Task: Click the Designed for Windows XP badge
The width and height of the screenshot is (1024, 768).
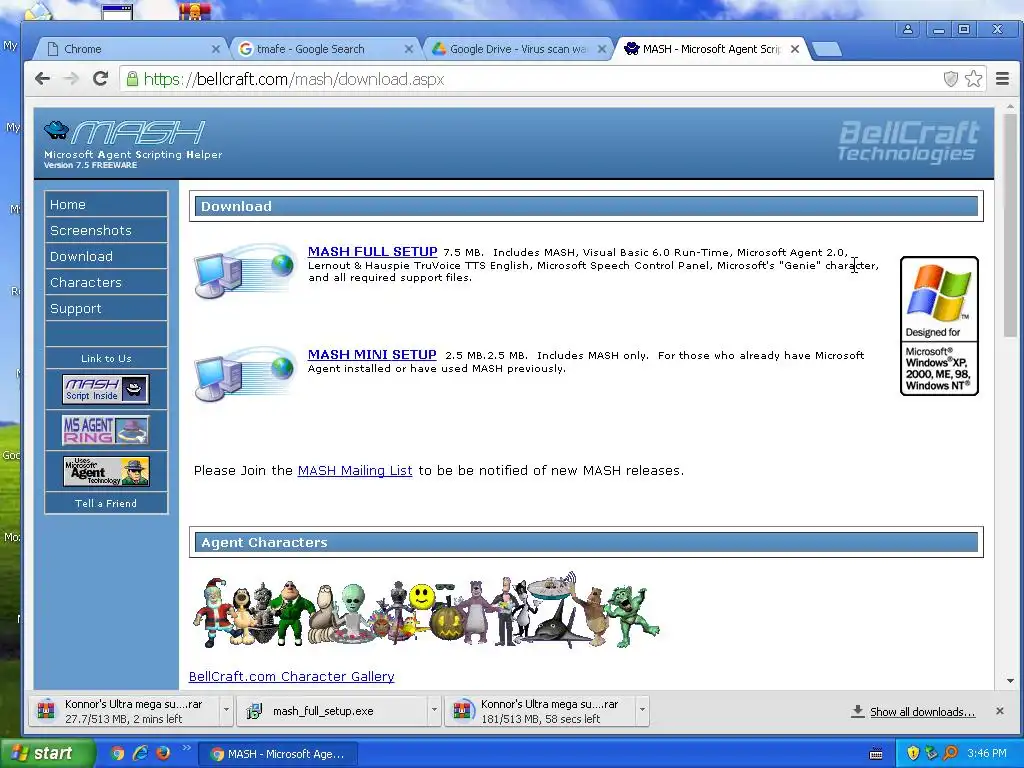Action: point(939,326)
